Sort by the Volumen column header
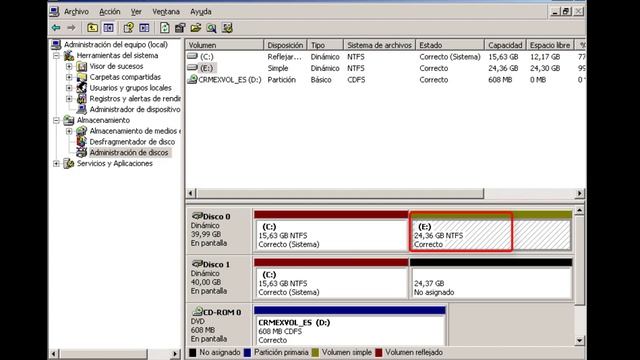This screenshot has width=640, height=360. pos(224,45)
